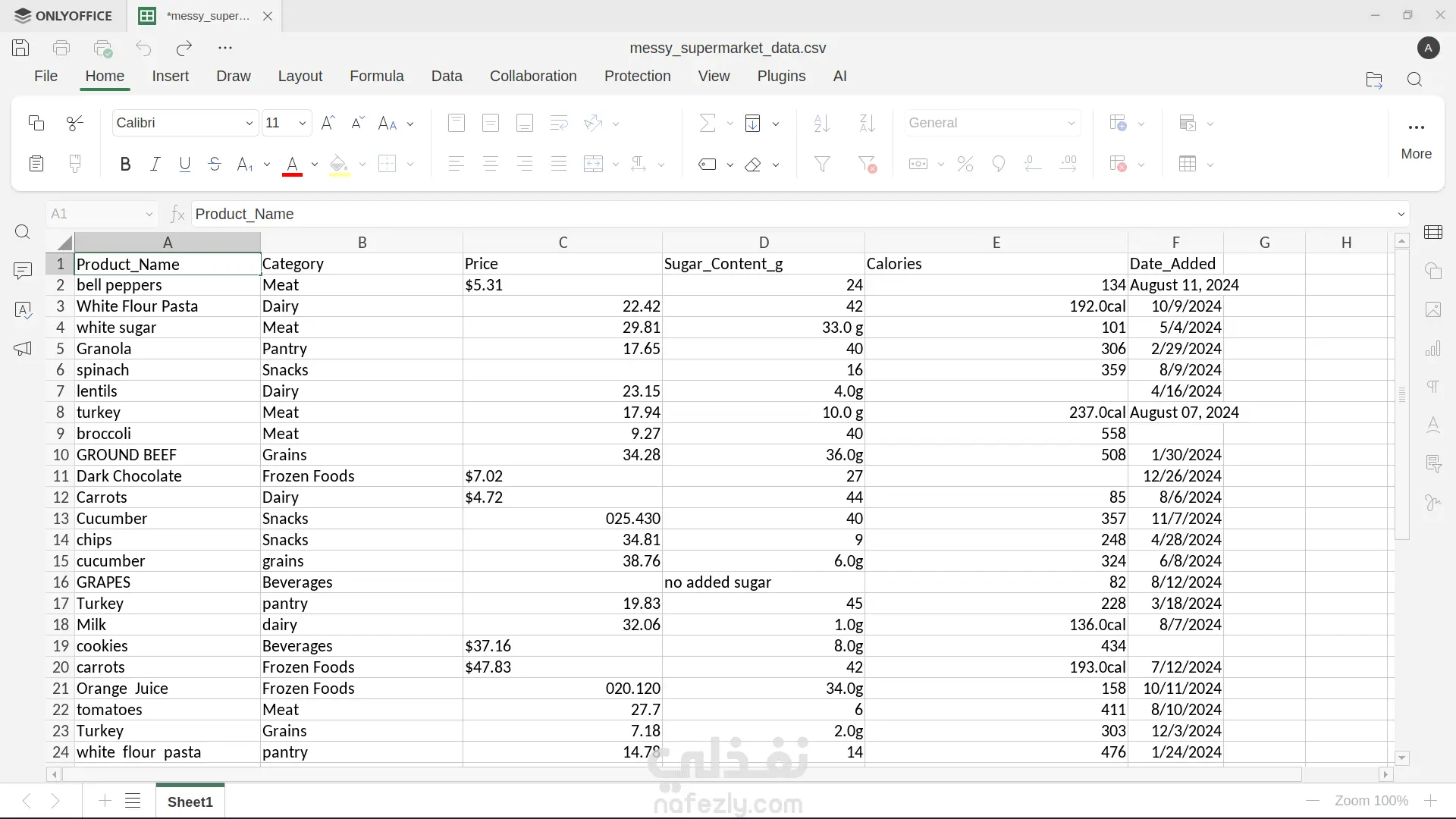
Task: Click the Copy icon in toolbar
Action: (x=36, y=123)
